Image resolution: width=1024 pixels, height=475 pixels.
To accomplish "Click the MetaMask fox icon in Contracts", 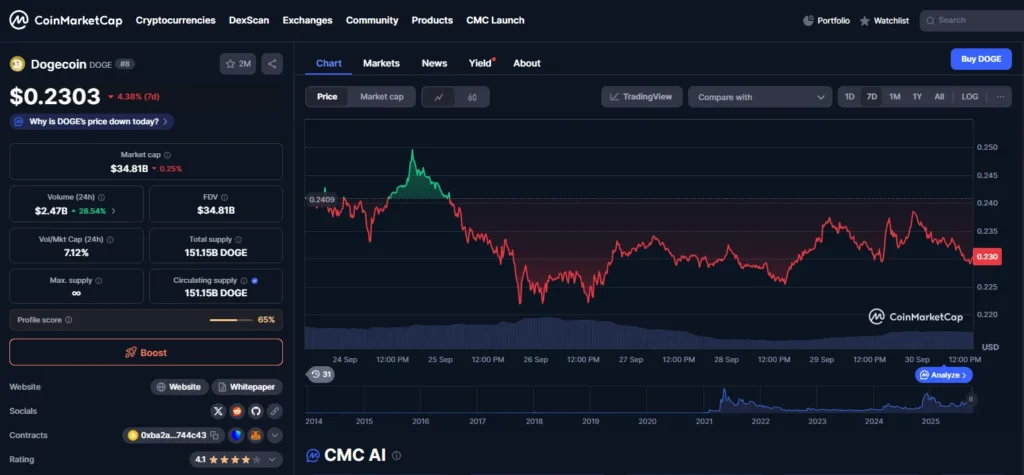I will [x=255, y=435].
